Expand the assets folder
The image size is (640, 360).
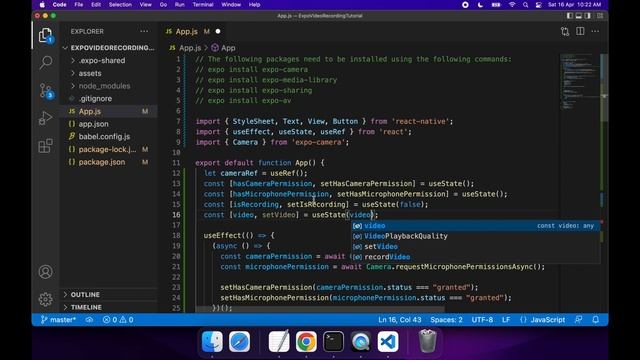(x=109, y=73)
